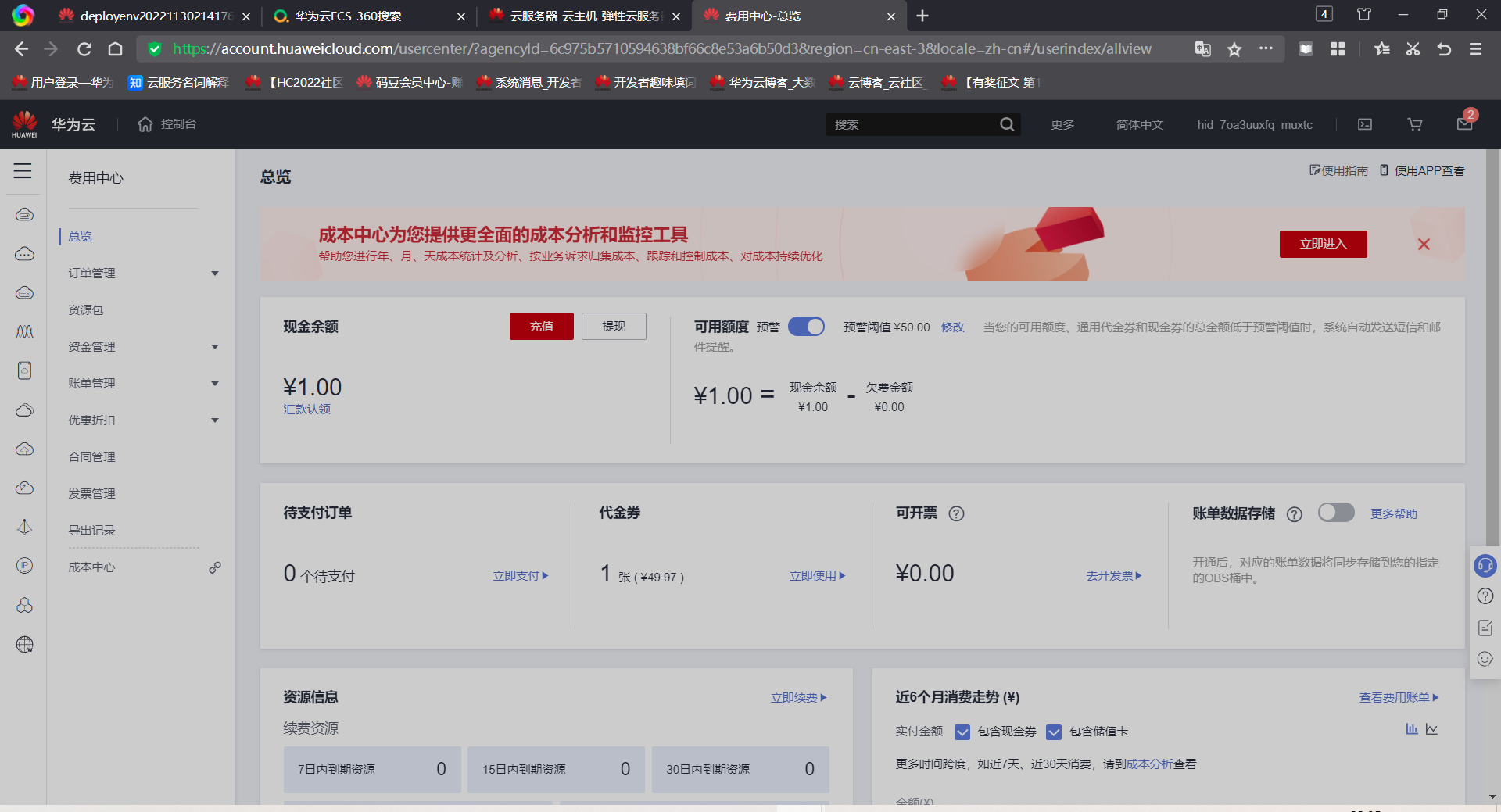
Task: Open the hamburger menu in the left sidebar
Action: [23, 170]
